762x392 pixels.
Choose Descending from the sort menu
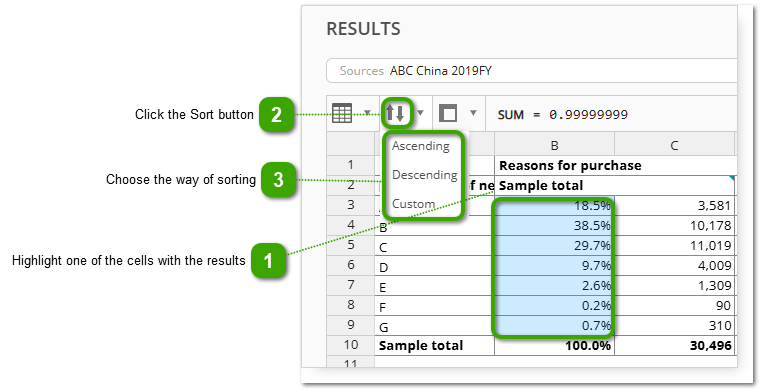click(424, 174)
